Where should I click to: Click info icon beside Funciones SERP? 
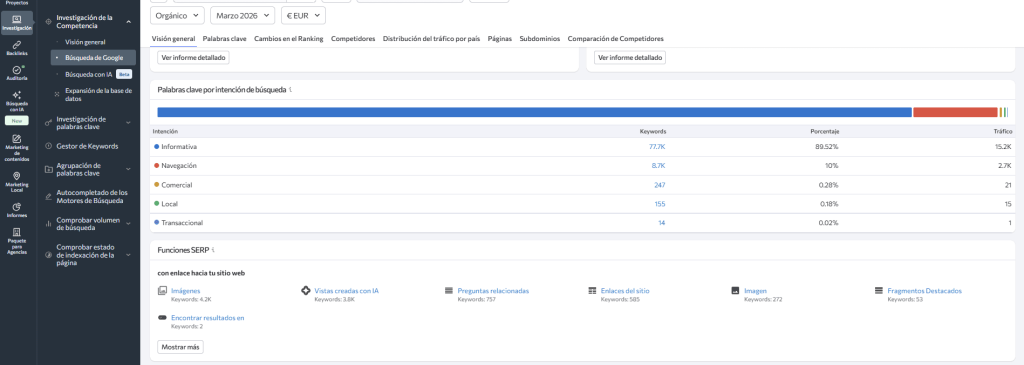(x=213, y=250)
